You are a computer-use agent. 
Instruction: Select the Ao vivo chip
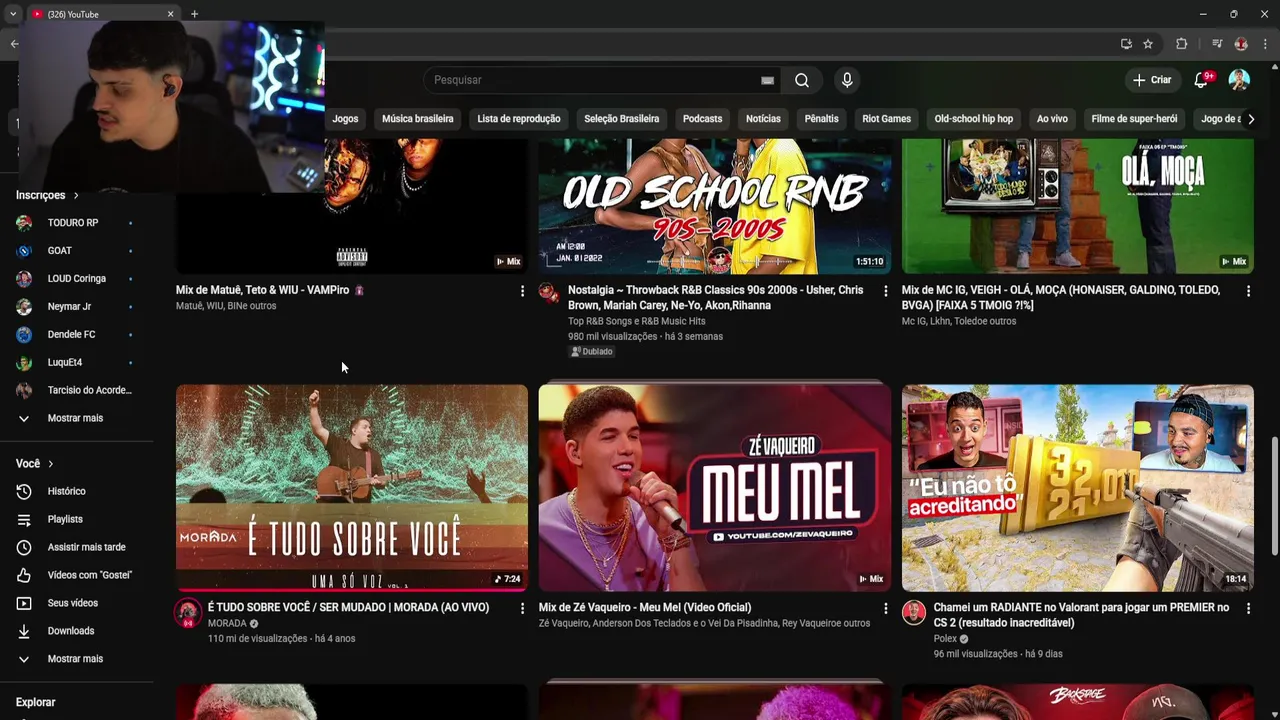1052,119
